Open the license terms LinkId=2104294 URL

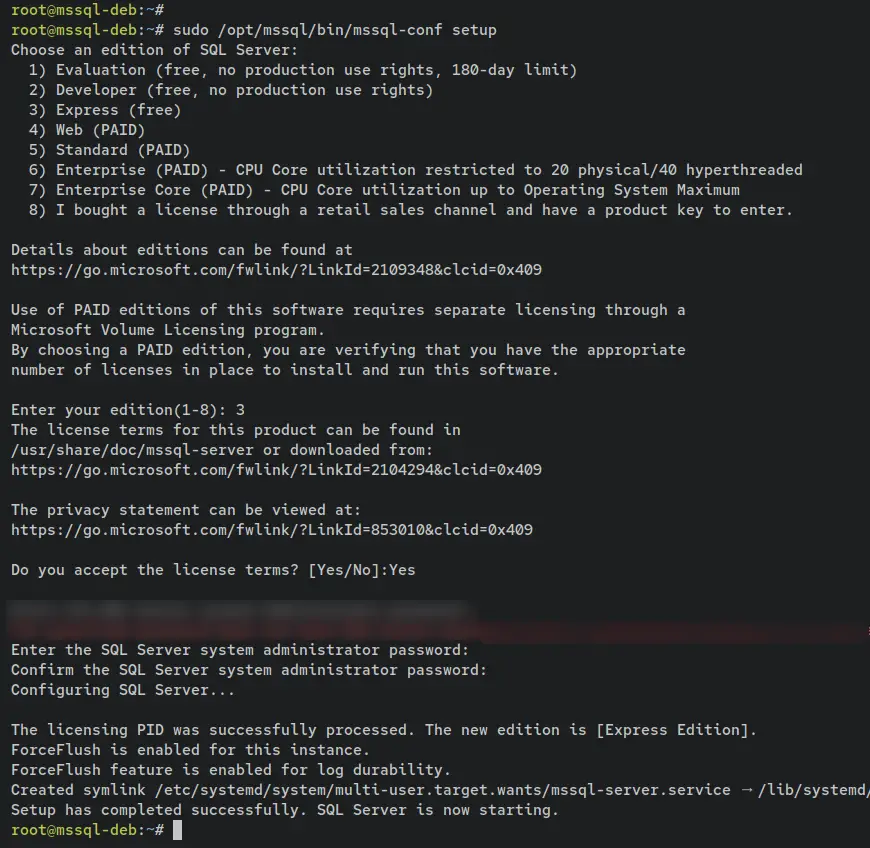tap(276, 470)
